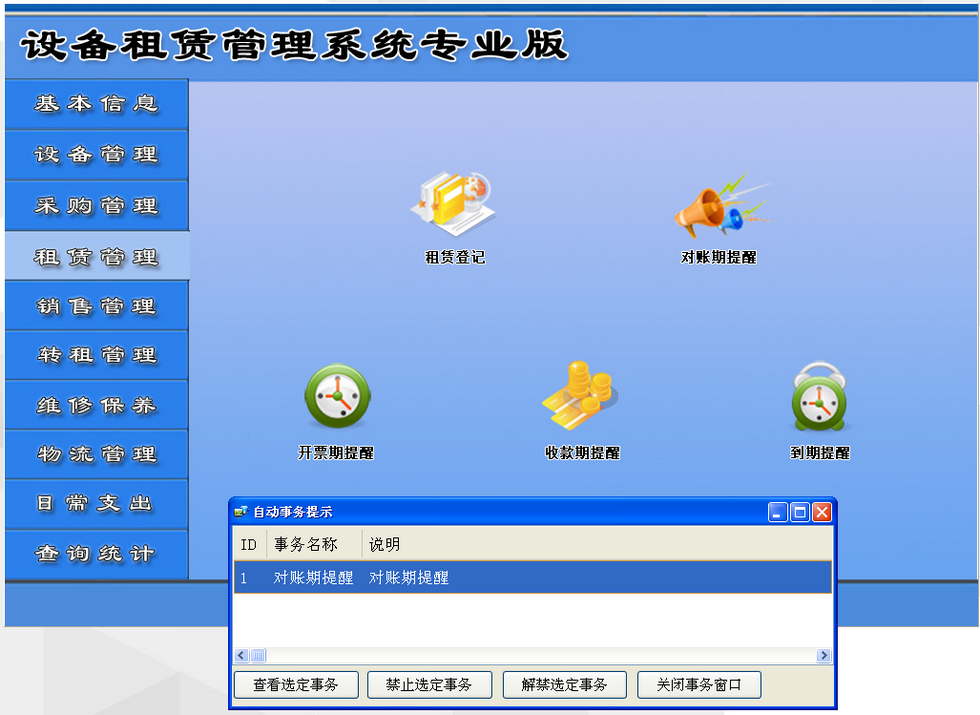The width and height of the screenshot is (980, 715).
Task: Select the 设备管理 sidebar menu
Action: pyautogui.click(x=97, y=155)
